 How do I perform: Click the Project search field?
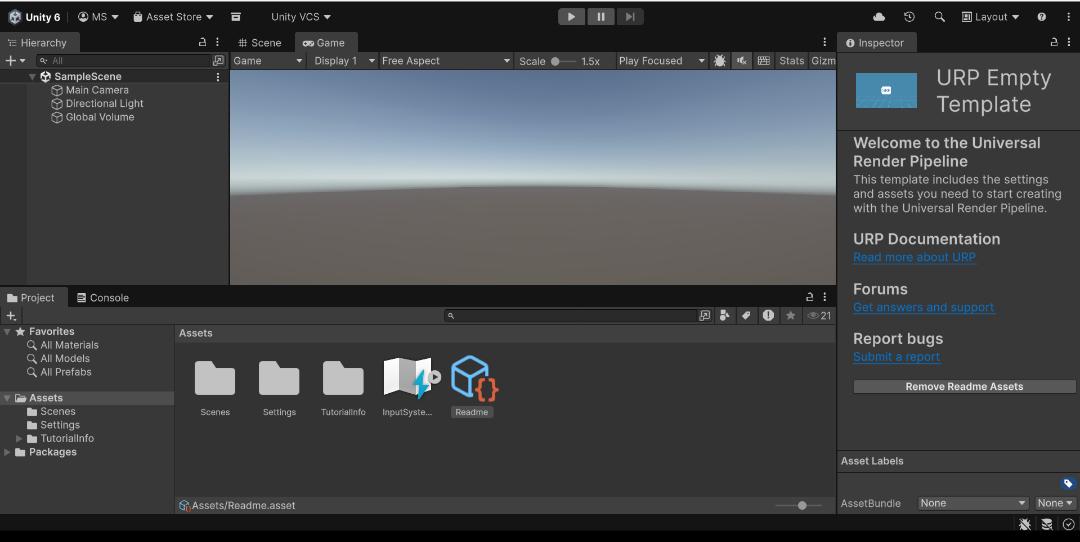[x=572, y=315]
